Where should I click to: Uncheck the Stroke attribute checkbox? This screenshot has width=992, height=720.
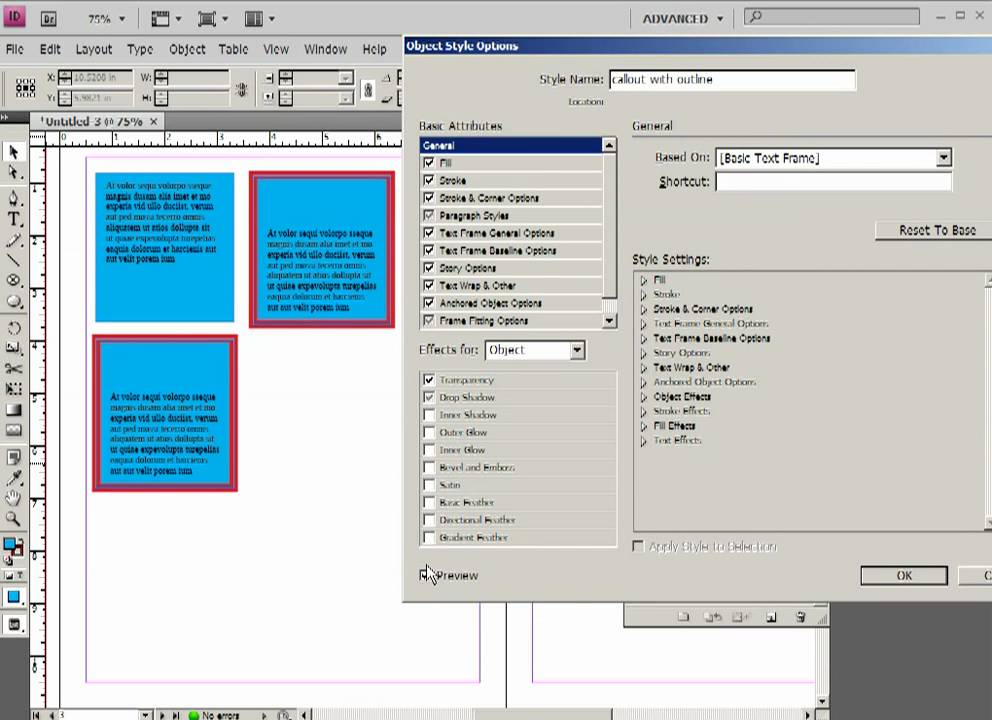pos(429,180)
